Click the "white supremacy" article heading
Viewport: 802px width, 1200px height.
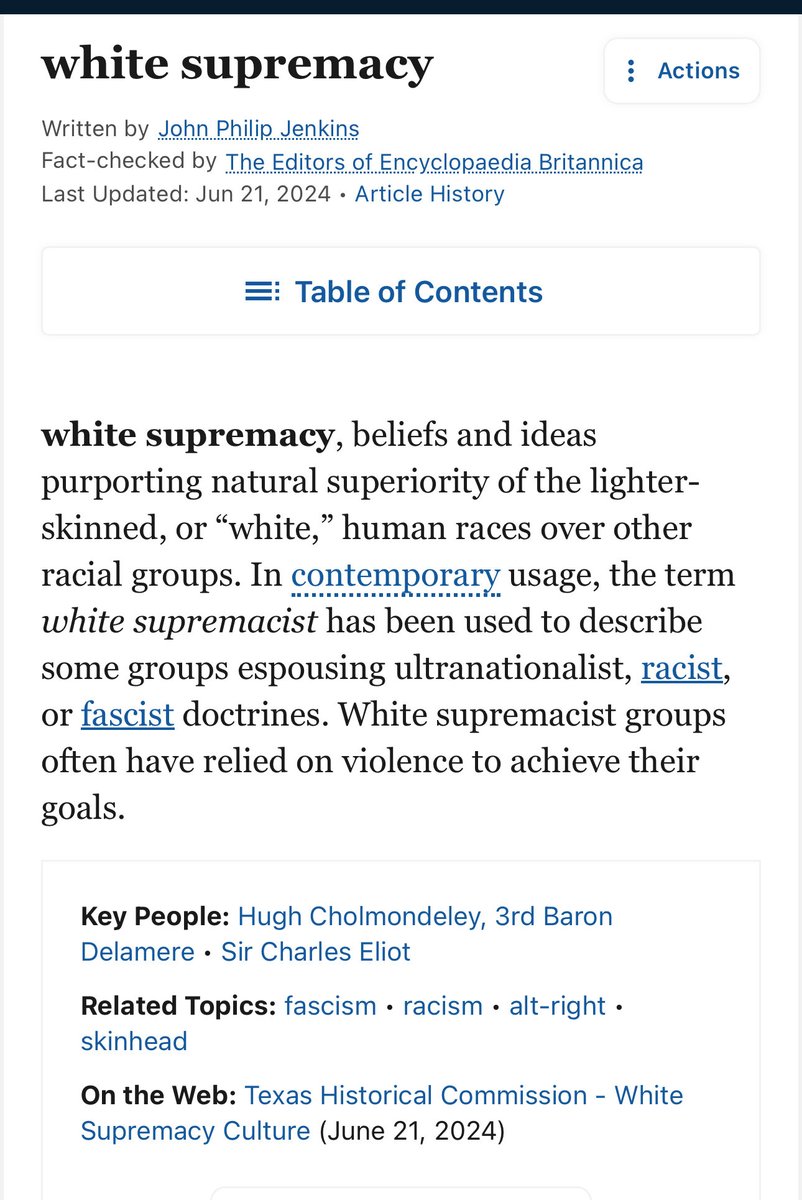click(x=237, y=66)
